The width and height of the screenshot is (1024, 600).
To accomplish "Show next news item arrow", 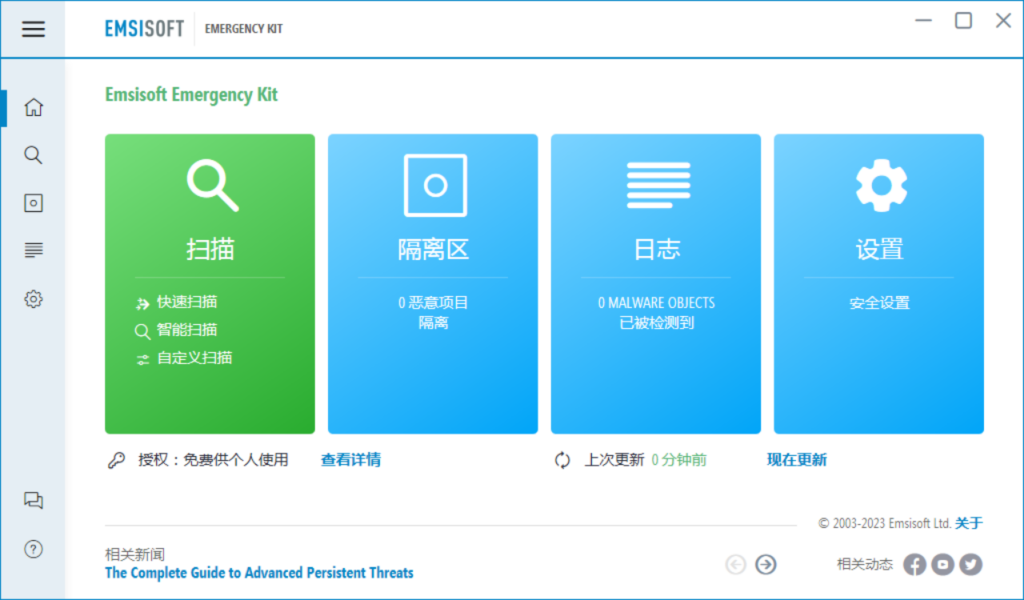I will (x=766, y=565).
